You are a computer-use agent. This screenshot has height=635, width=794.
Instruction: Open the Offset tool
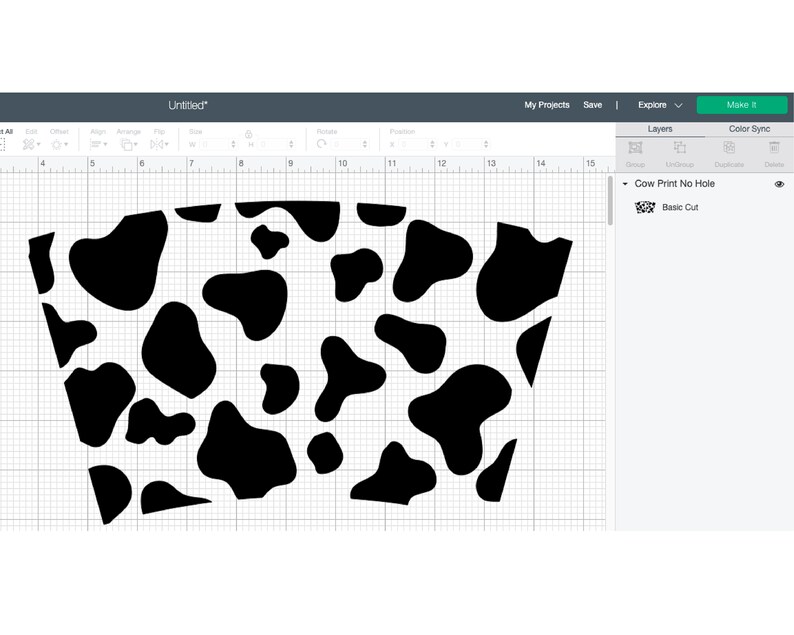pyautogui.click(x=59, y=144)
